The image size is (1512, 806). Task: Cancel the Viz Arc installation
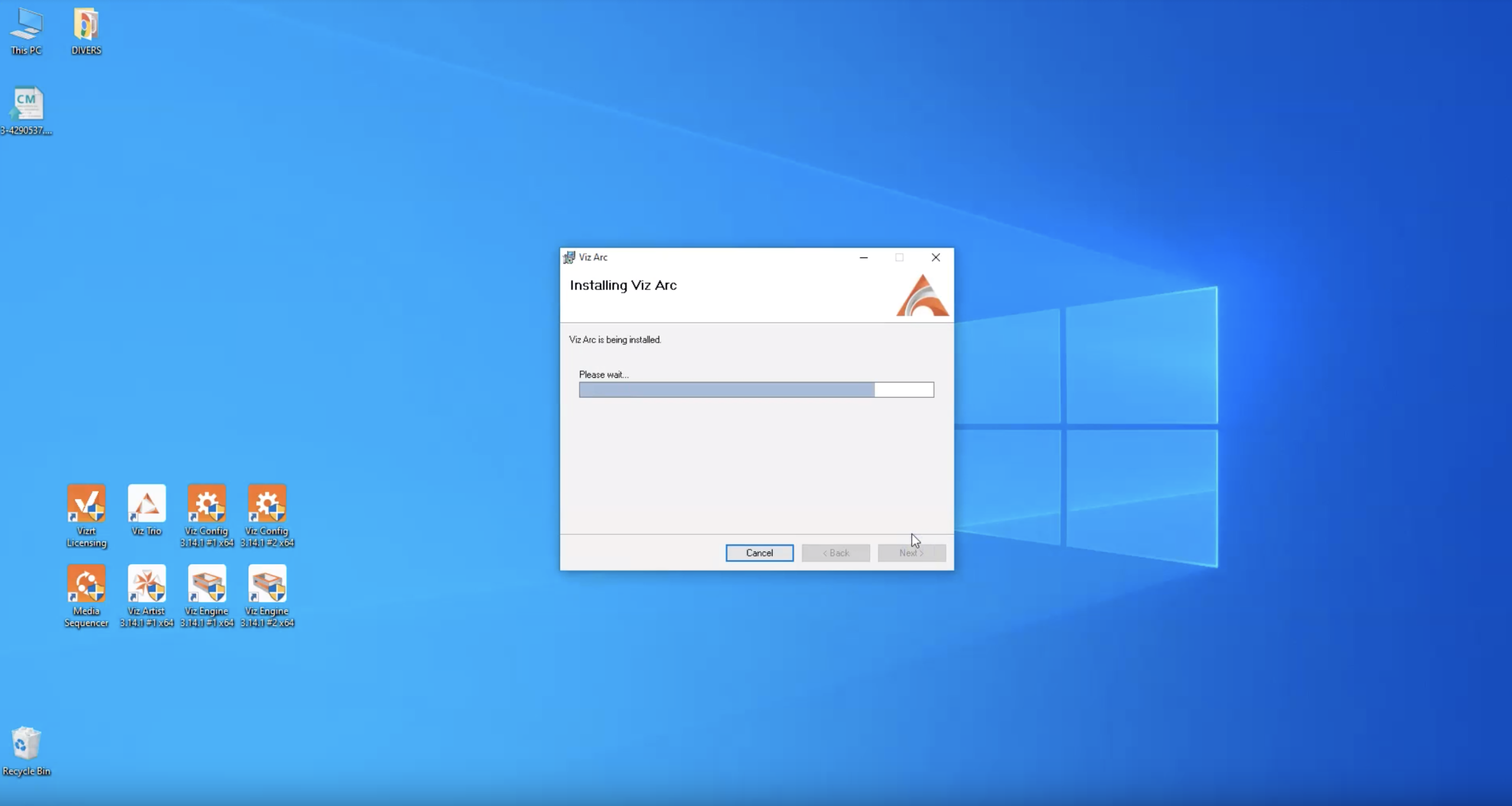point(759,553)
